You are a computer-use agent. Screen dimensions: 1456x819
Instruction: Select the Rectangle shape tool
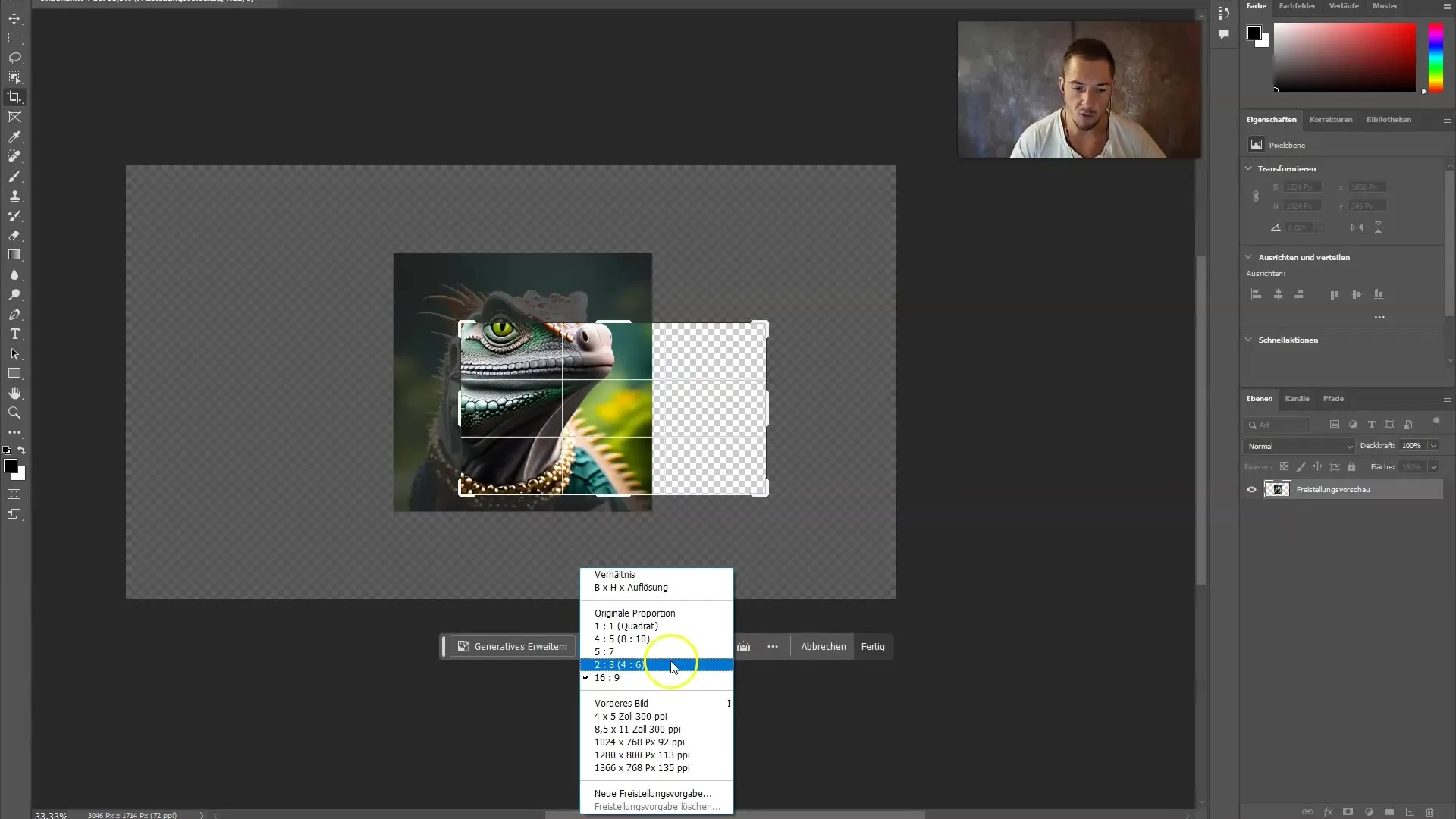click(14, 373)
